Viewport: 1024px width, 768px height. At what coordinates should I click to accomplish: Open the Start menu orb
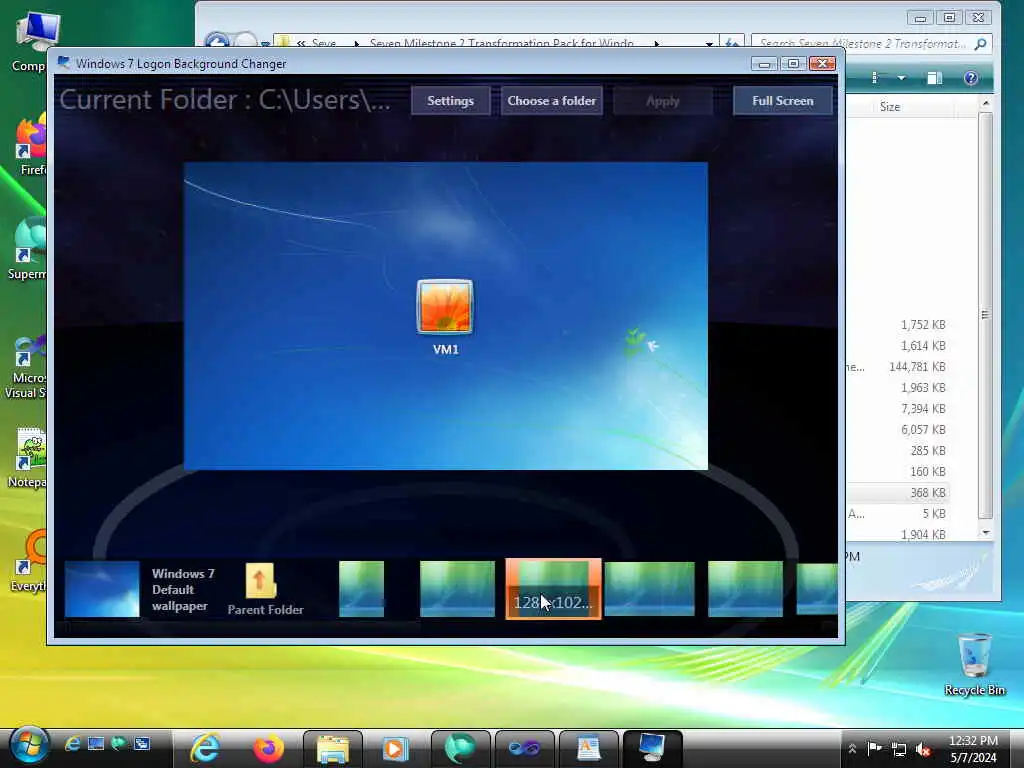click(x=29, y=746)
